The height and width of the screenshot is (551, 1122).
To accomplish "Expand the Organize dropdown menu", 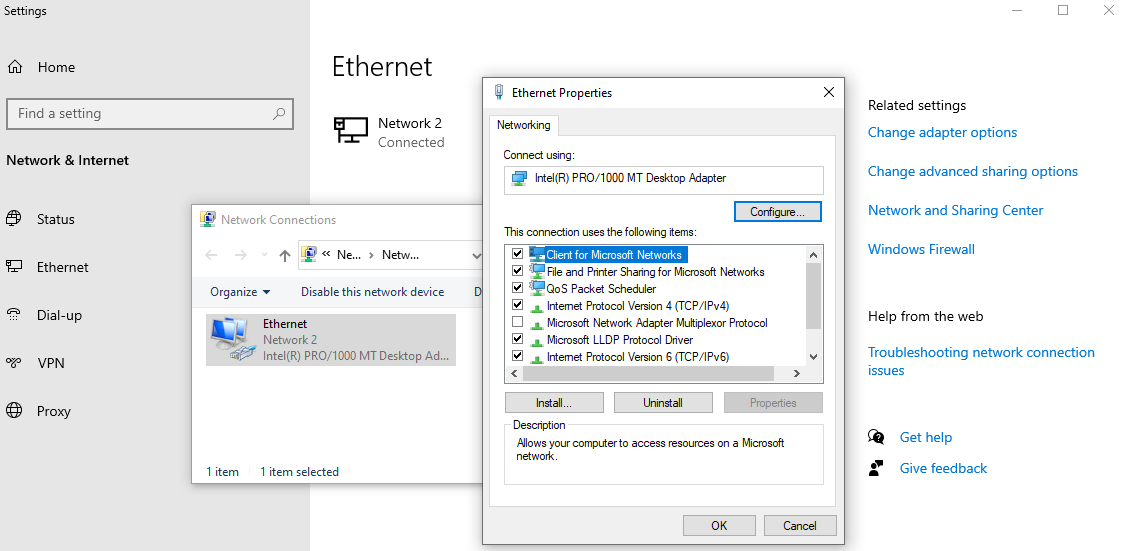I will click(240, 292).
